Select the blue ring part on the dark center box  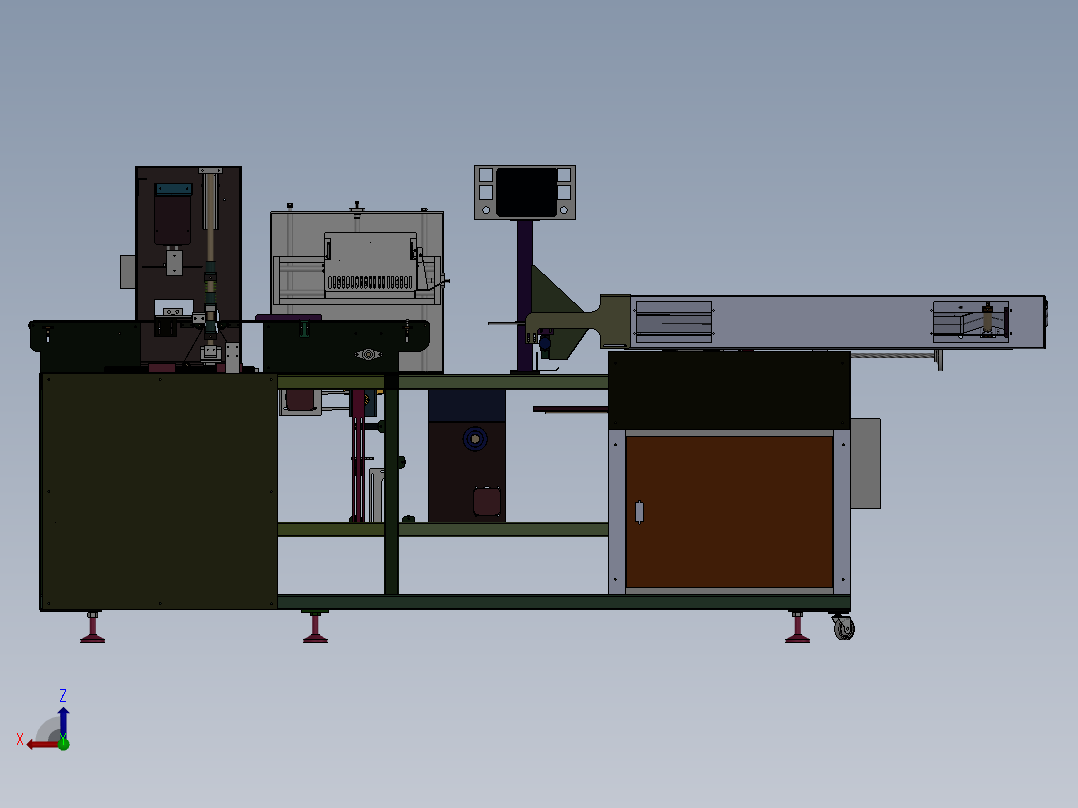point(475,439)
